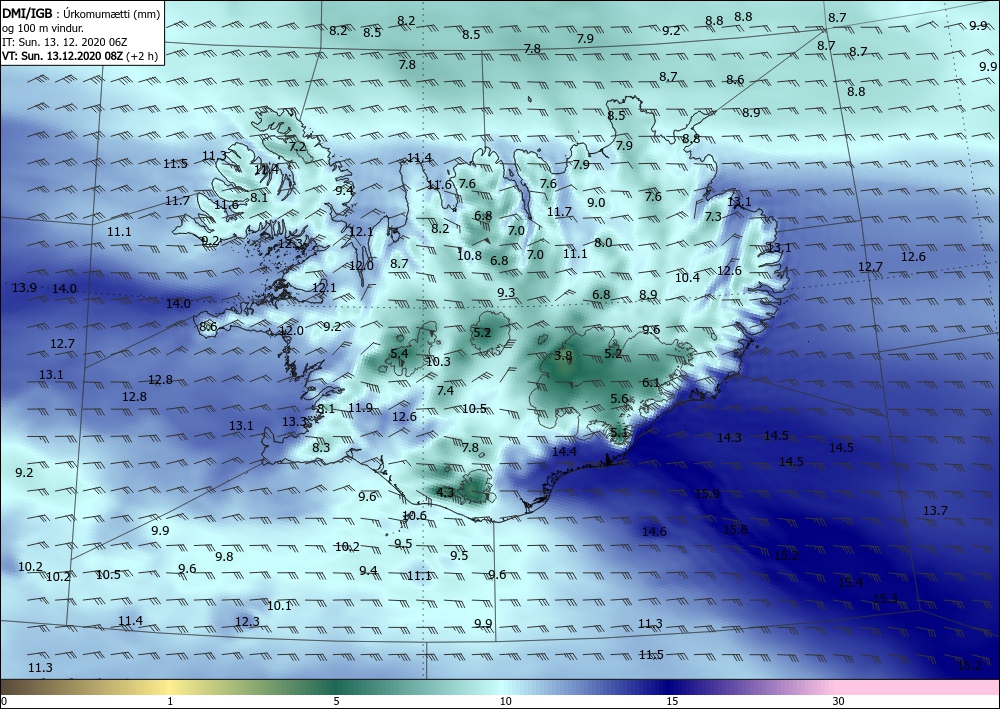The width and height of the screenshot is (1000, 709).
Task: Click the color scale tick label '30'
Action: pyautogui.click(x=838, y=701)
